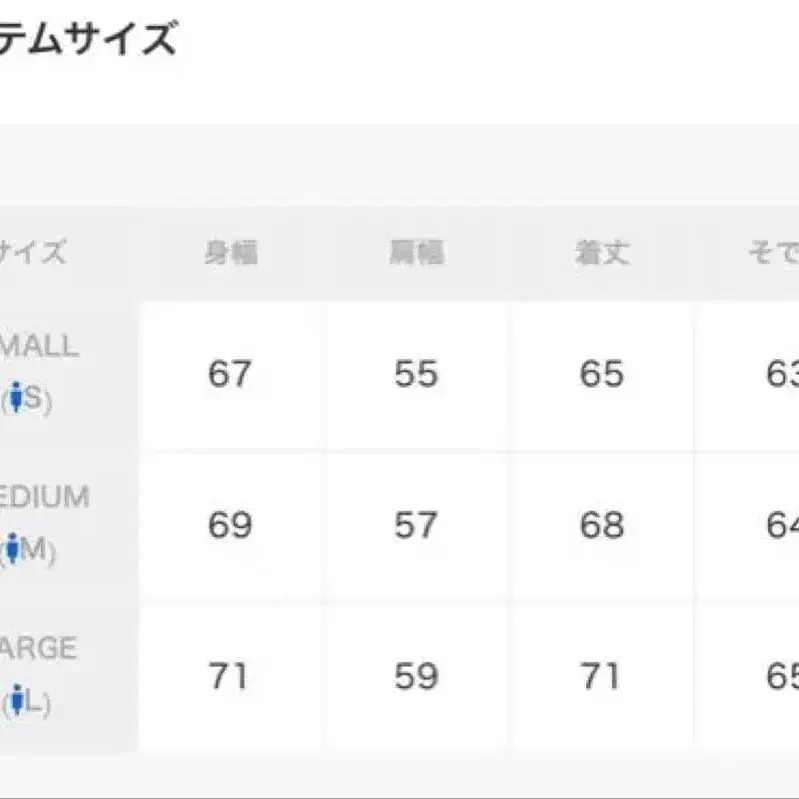Click the SMALL length value 65
This screenshot has height=799, width=799.
pyautogui.click(x=601, y=375)
